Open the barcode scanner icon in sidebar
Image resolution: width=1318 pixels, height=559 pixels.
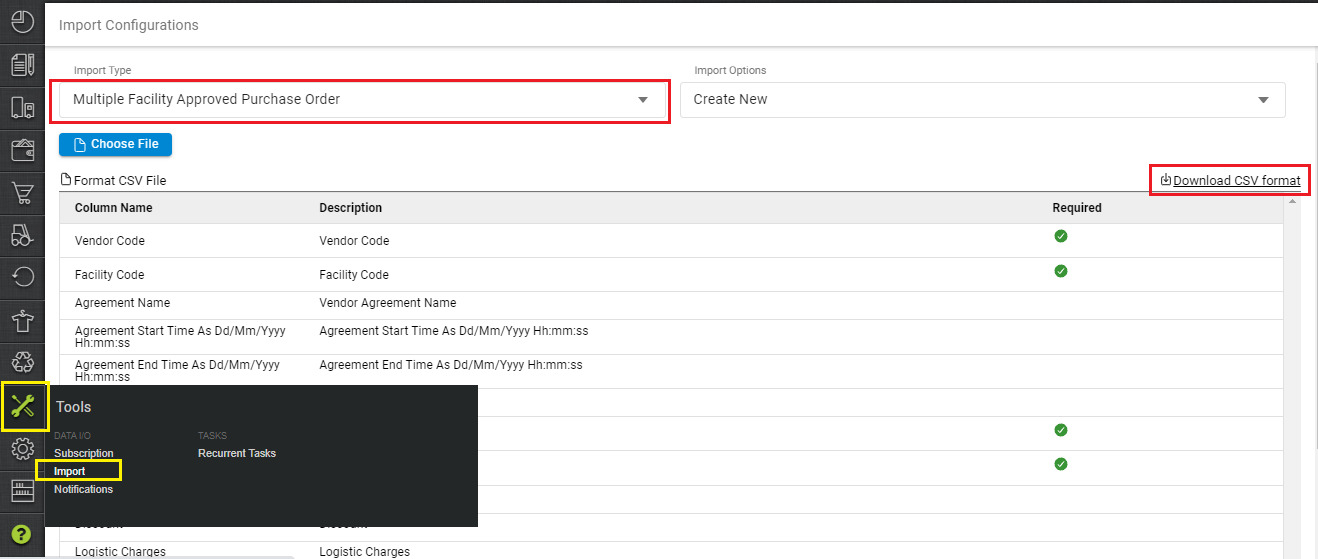22,491
